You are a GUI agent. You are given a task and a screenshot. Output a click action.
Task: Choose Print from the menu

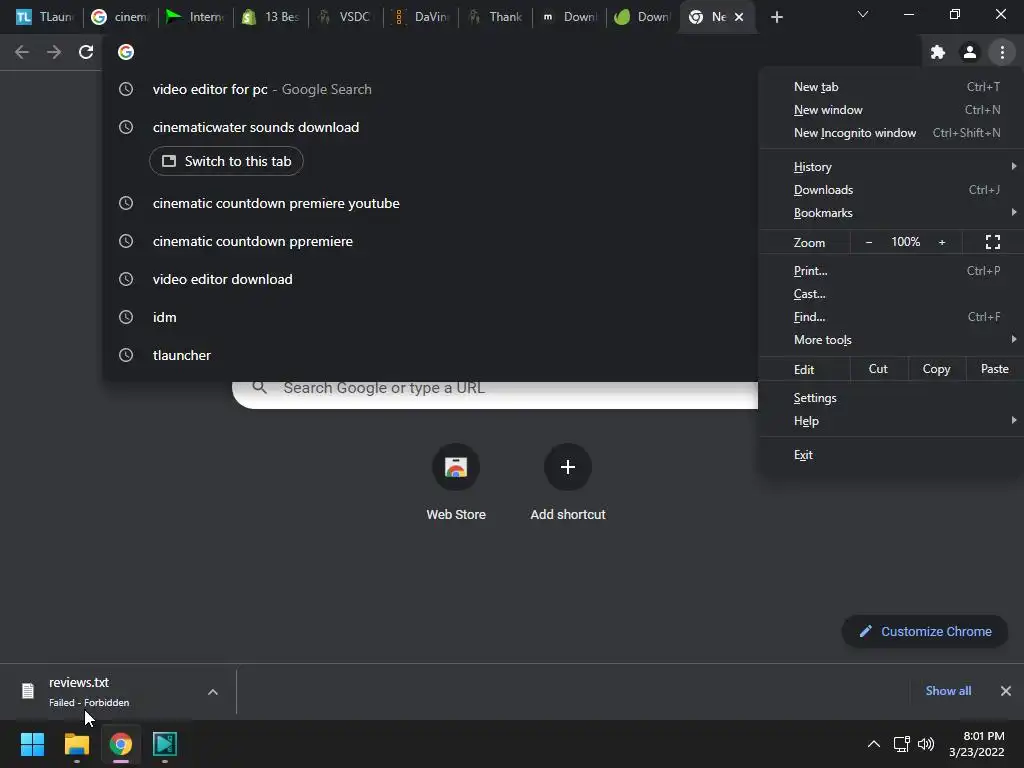pyautogui.click(x=891, y=270)
